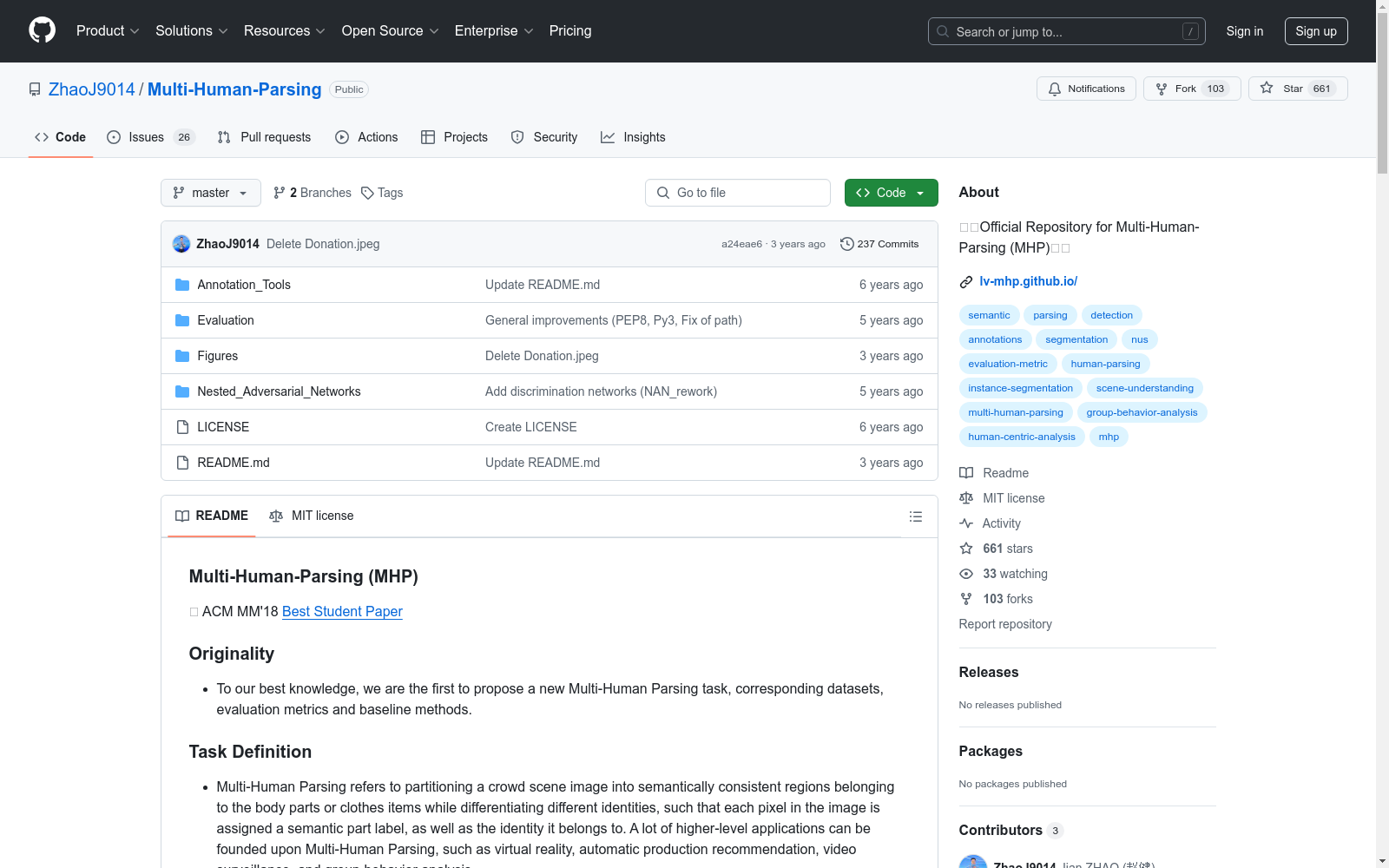The height and width of the screenshot is (868, 1389).
Task: Open the Security tab
Action: coord(544,137)
